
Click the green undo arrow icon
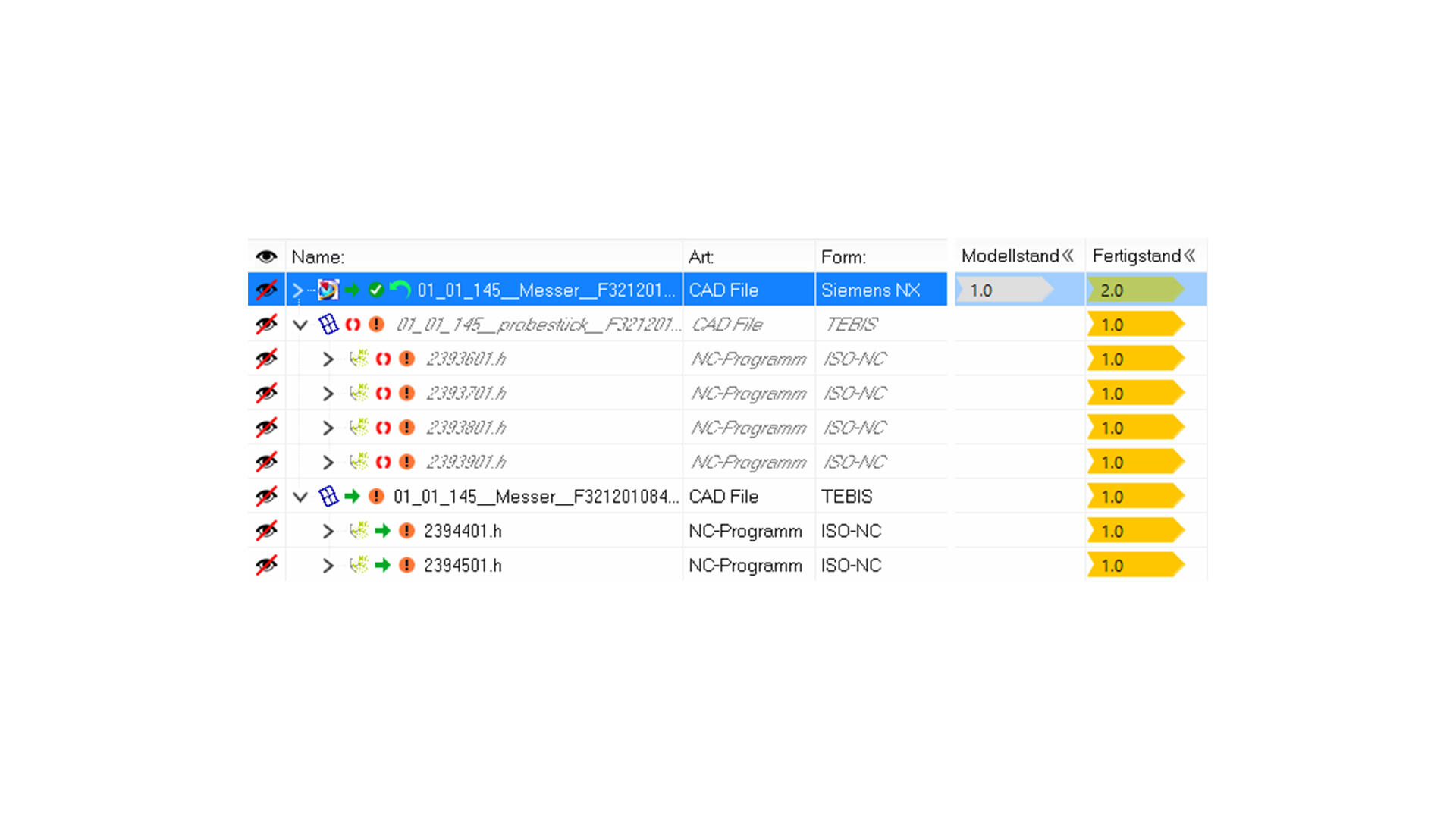pyautogui.click(x=400, y=289)
